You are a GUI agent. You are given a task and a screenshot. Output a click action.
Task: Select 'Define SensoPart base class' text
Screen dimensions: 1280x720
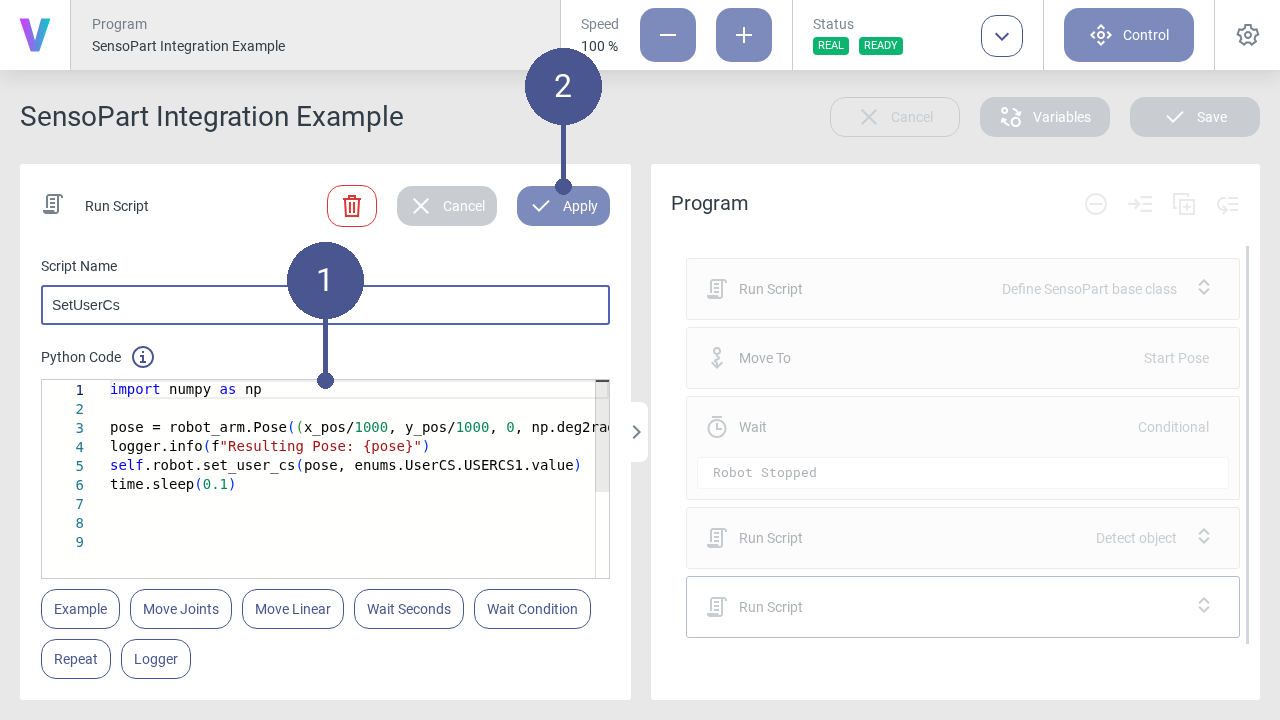click(x=1089, y=289)
